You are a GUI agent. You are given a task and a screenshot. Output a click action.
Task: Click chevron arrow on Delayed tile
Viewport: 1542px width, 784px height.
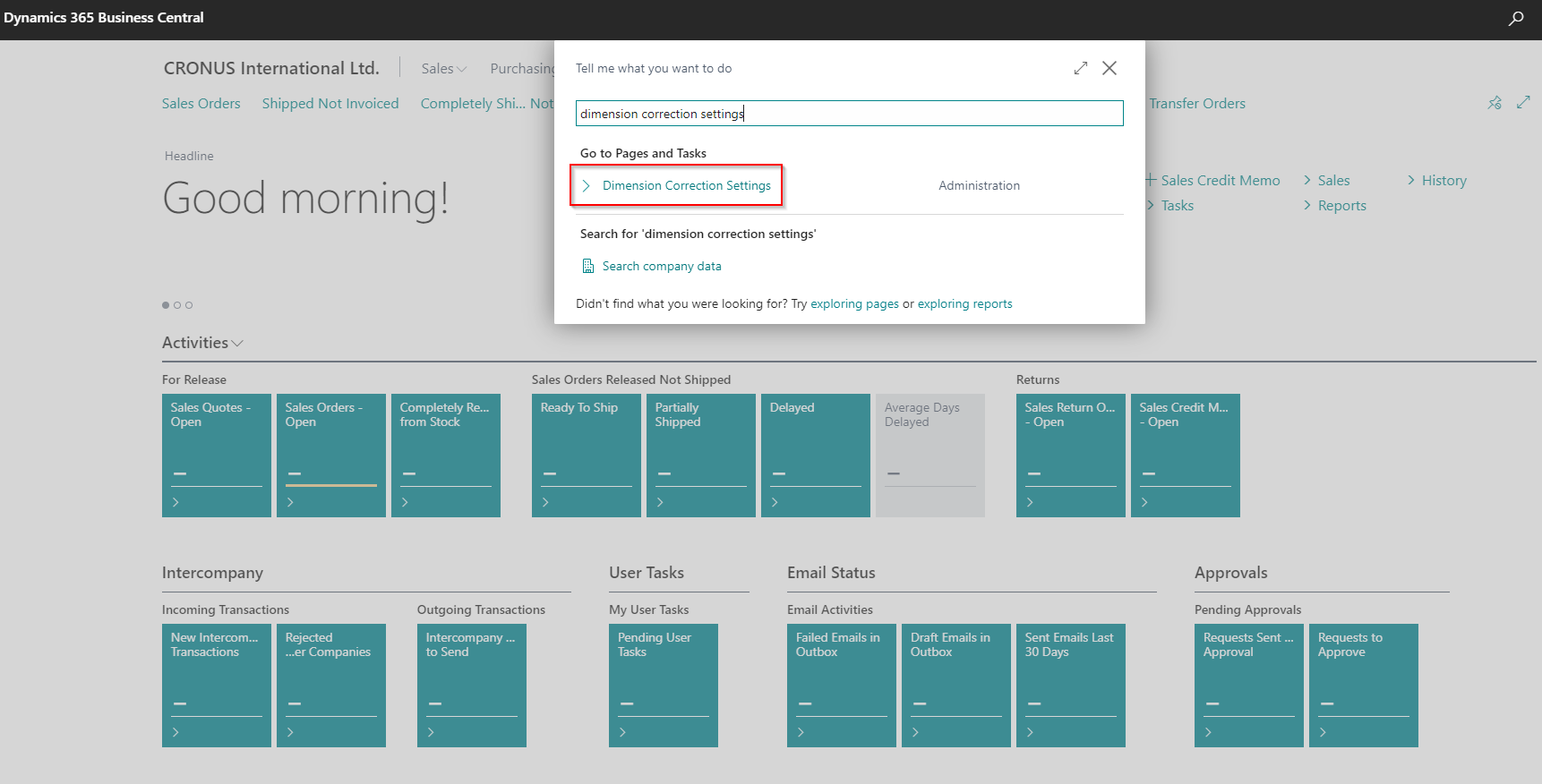pyautogui.click(x=775, y=502)
